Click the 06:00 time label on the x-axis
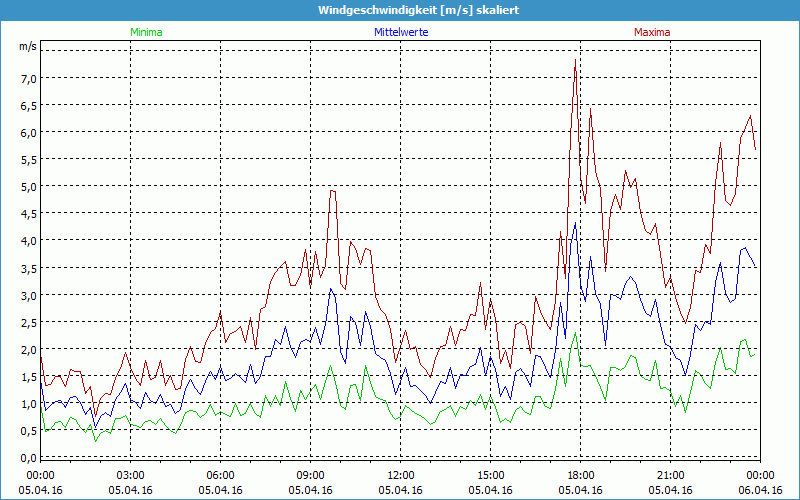The image size is (800, 500). pos(220,476)
